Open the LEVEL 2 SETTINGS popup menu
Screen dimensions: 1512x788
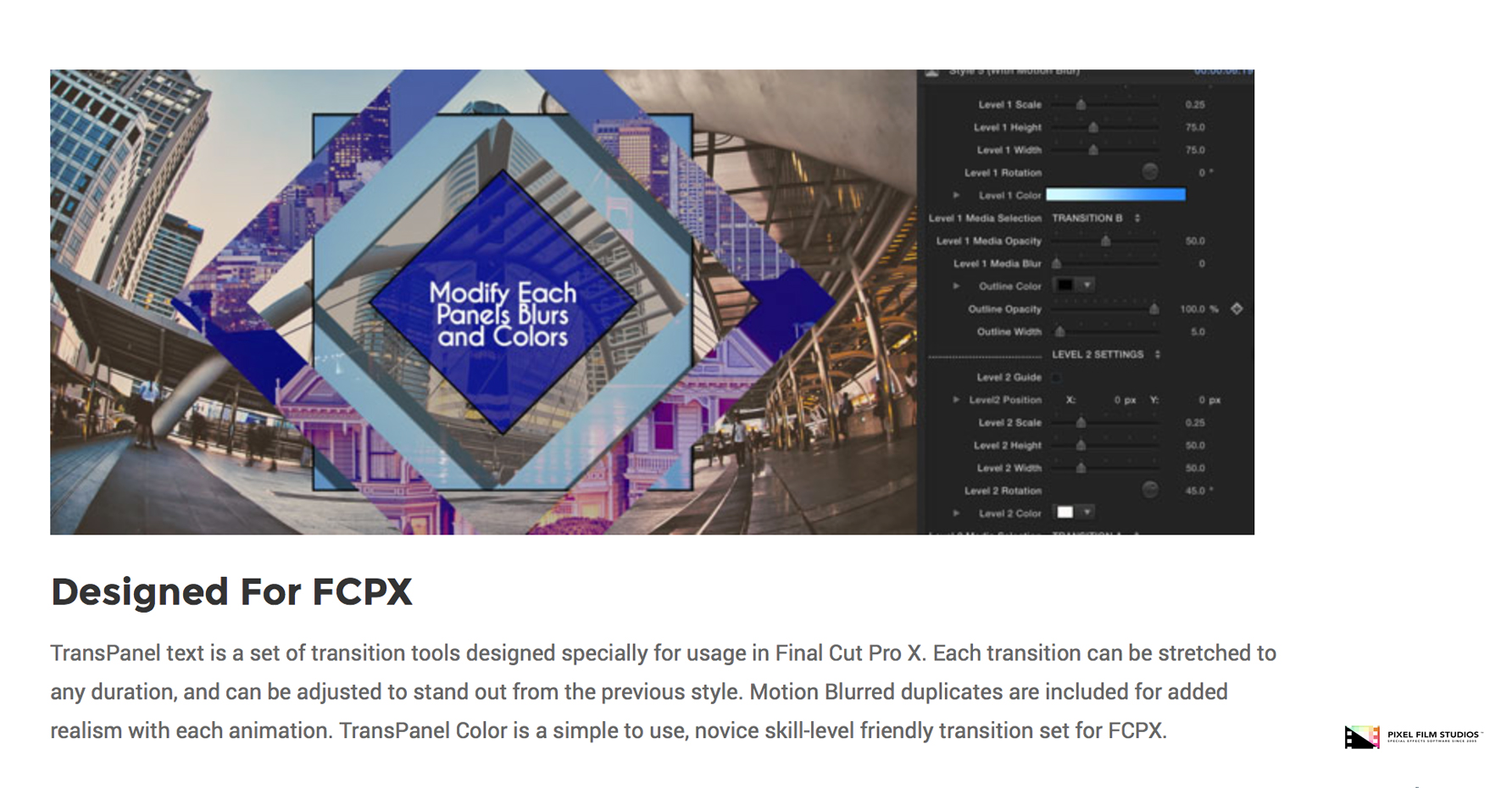1106,354
